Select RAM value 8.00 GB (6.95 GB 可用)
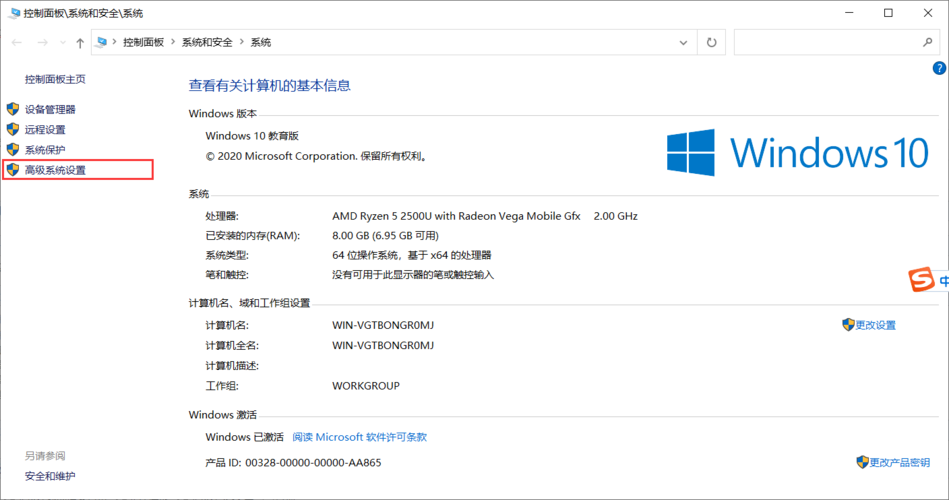The height and width of the screenshot is (500, 949). click(386, 235)
